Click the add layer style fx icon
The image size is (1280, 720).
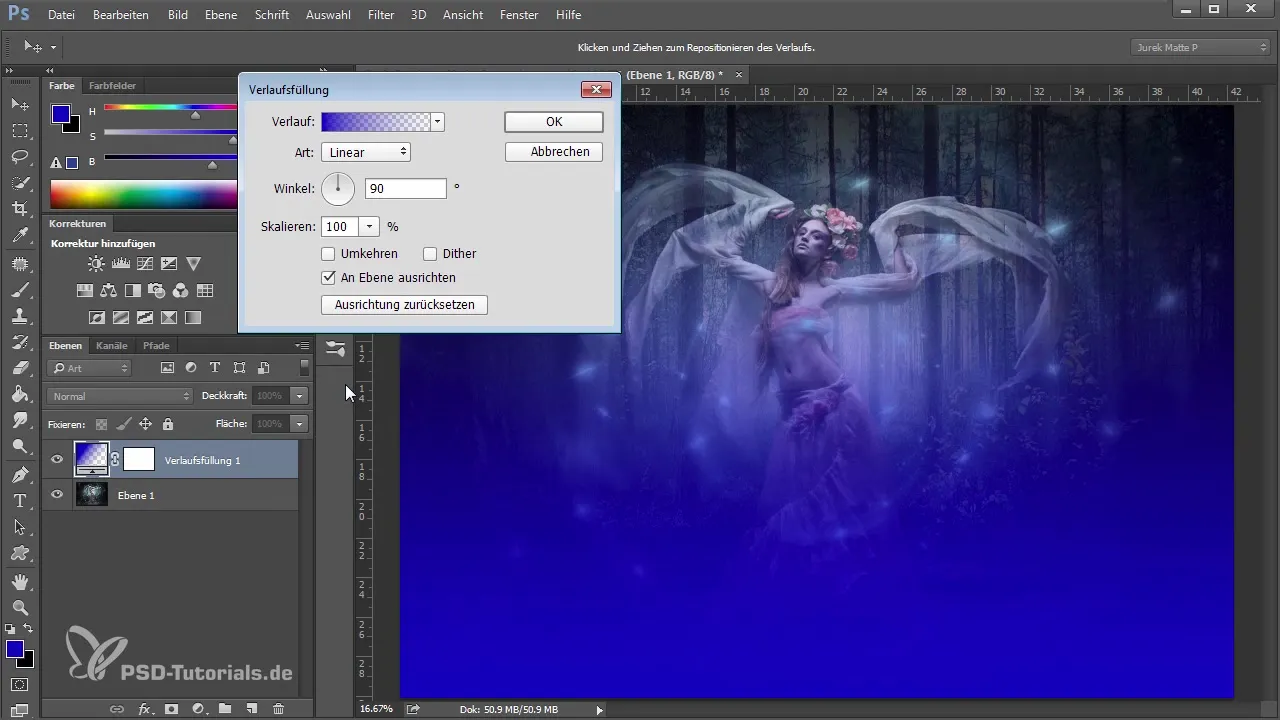tap(145, 708)
